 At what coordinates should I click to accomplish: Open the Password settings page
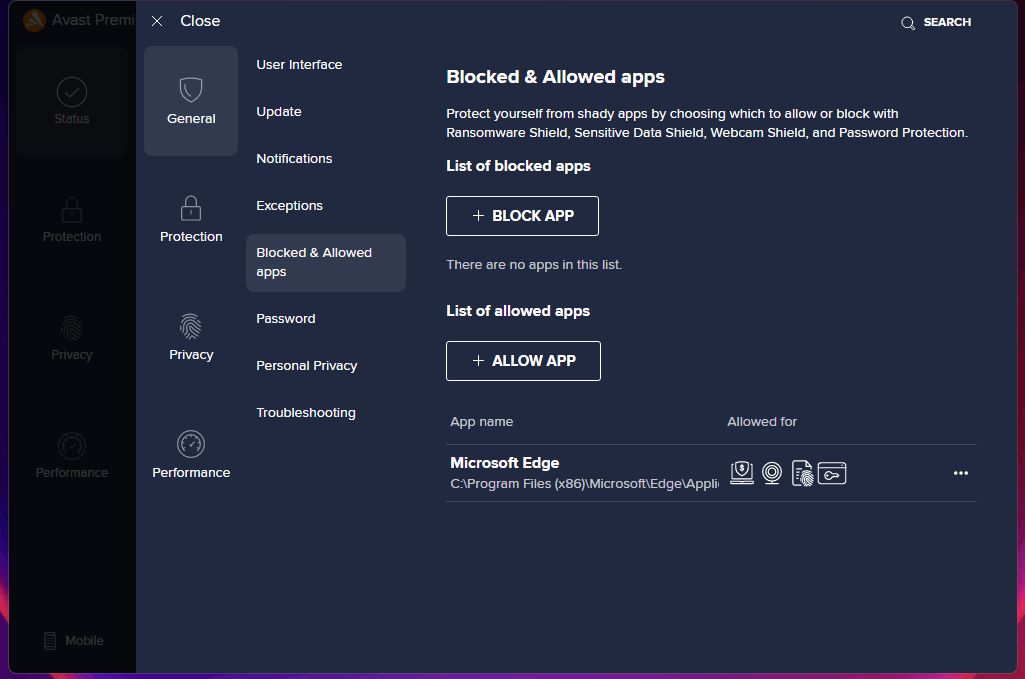click(x=286, y=319)
